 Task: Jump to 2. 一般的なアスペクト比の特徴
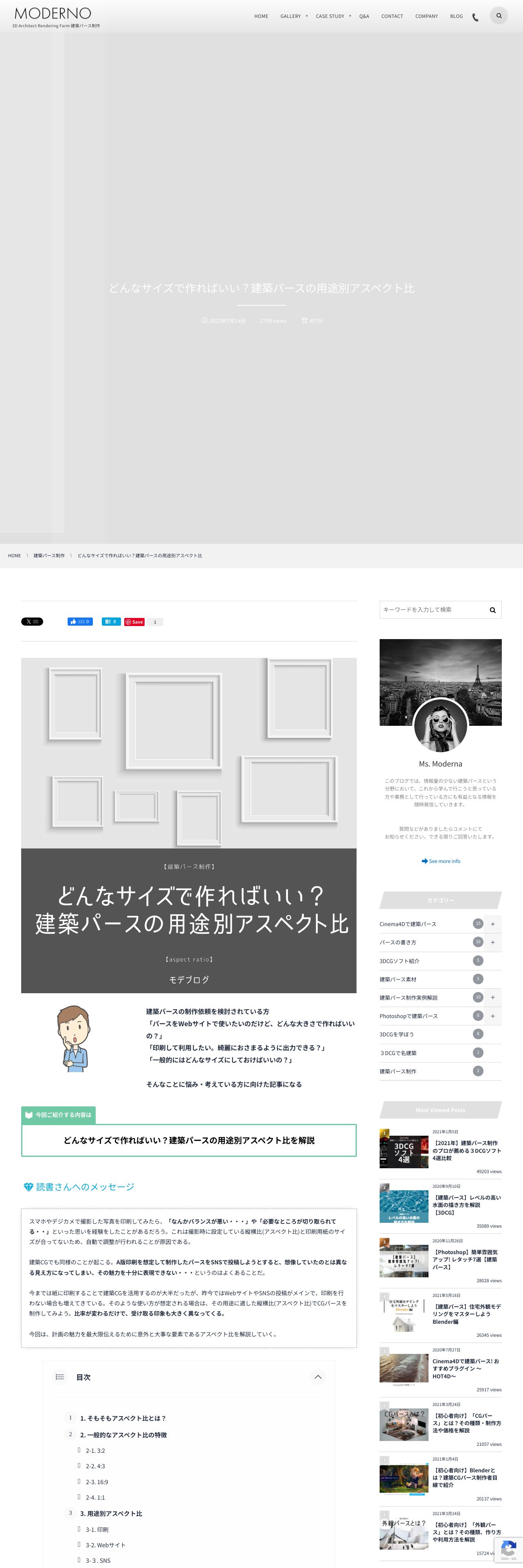click(x=123, y=1435)
